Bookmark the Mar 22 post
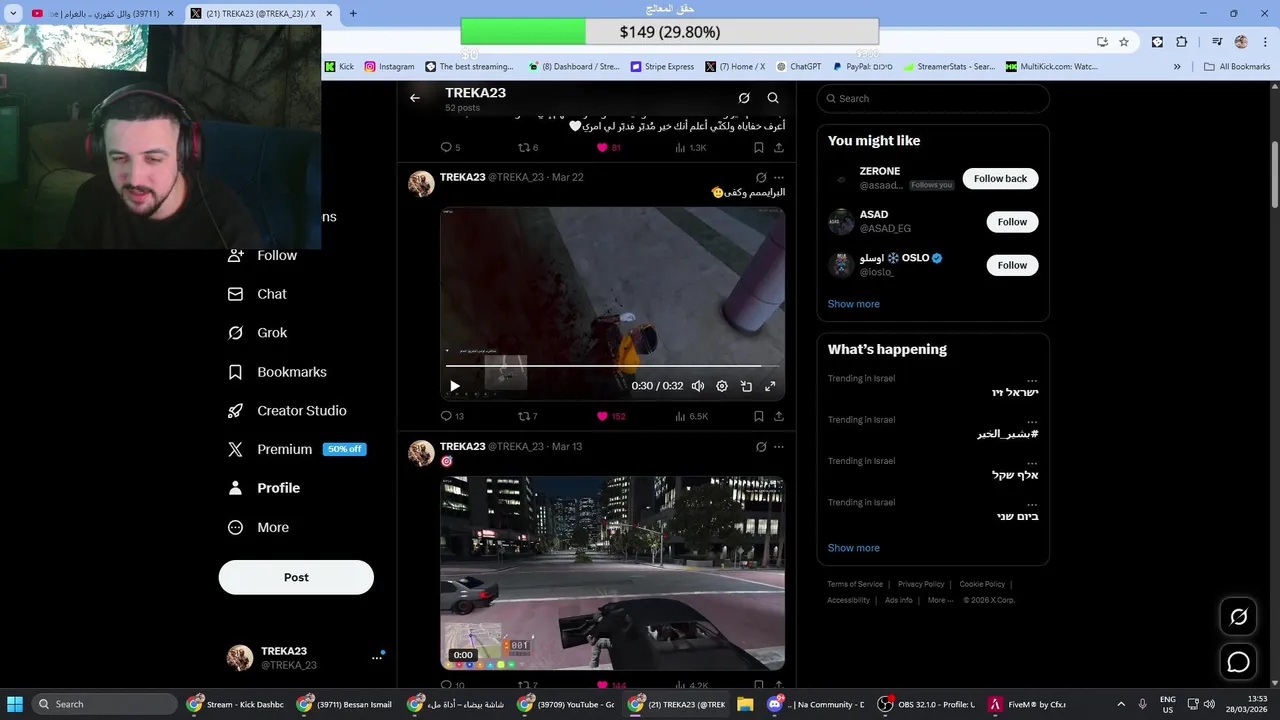This screenshot has height=720, width=1280. coord(759,416)
